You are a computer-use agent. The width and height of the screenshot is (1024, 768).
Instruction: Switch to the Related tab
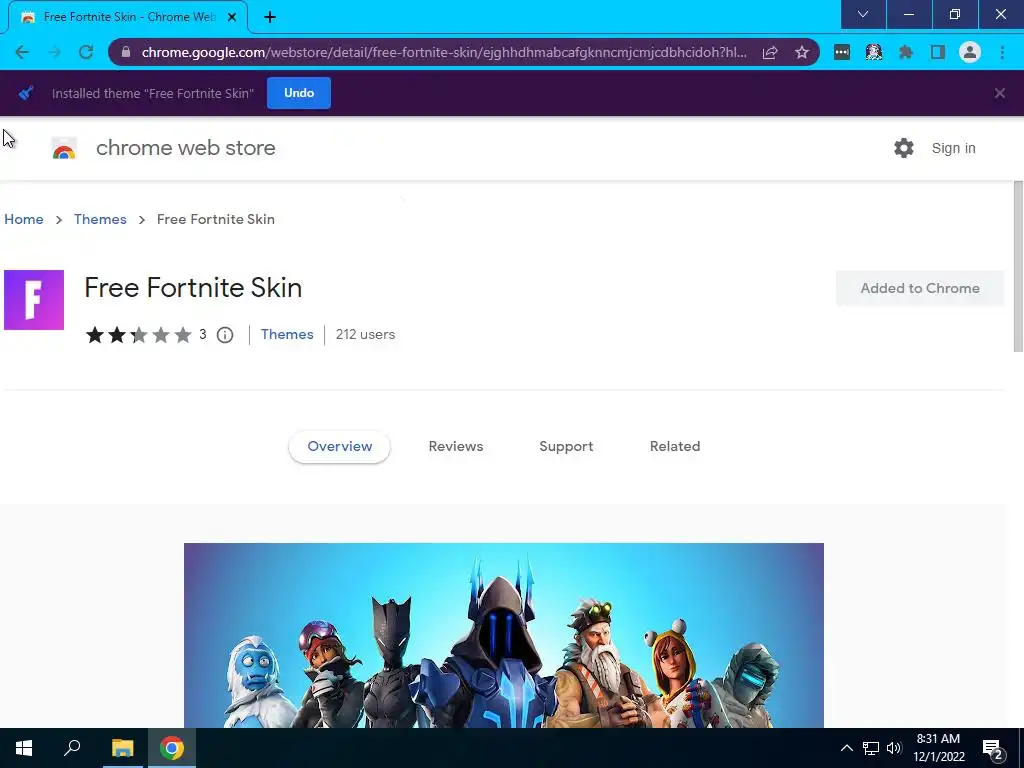[675, 447]
